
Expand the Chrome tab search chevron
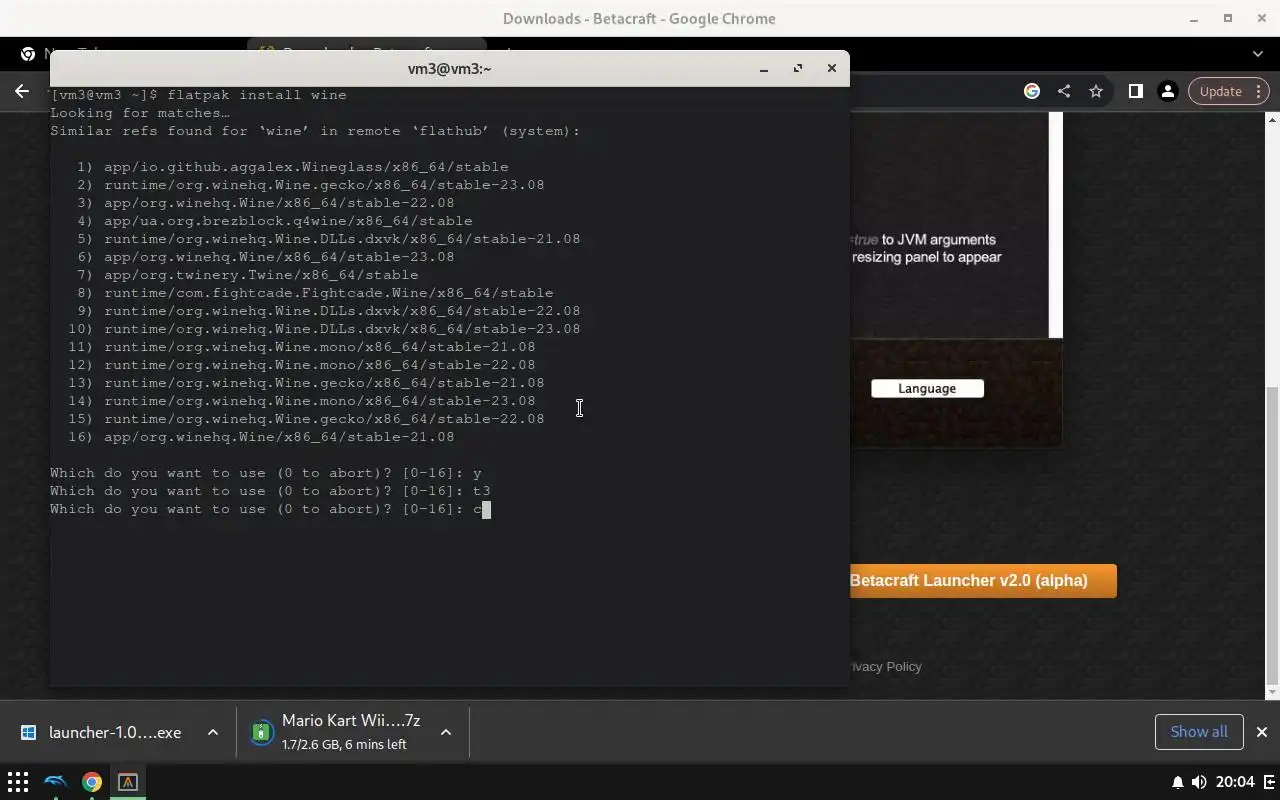click(x=1258, y=54)
